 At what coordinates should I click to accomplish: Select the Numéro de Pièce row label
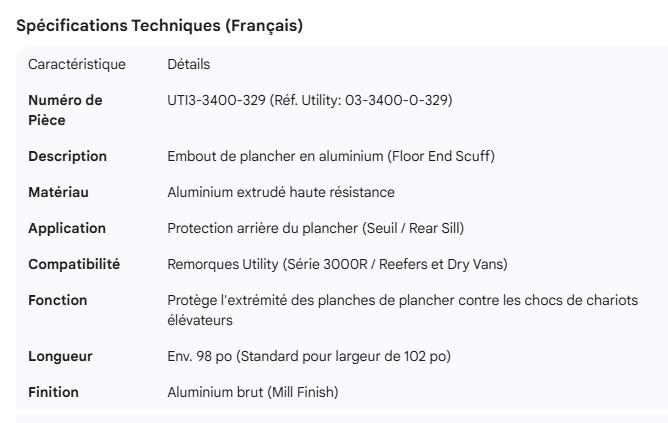pyautogui.click(x=65, y=110)
